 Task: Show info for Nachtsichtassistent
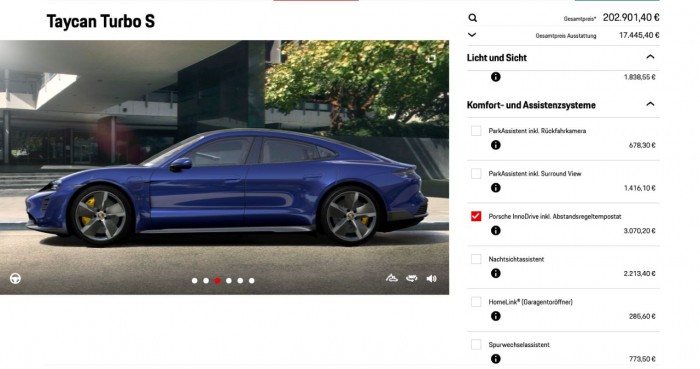[x=496, y=274]
